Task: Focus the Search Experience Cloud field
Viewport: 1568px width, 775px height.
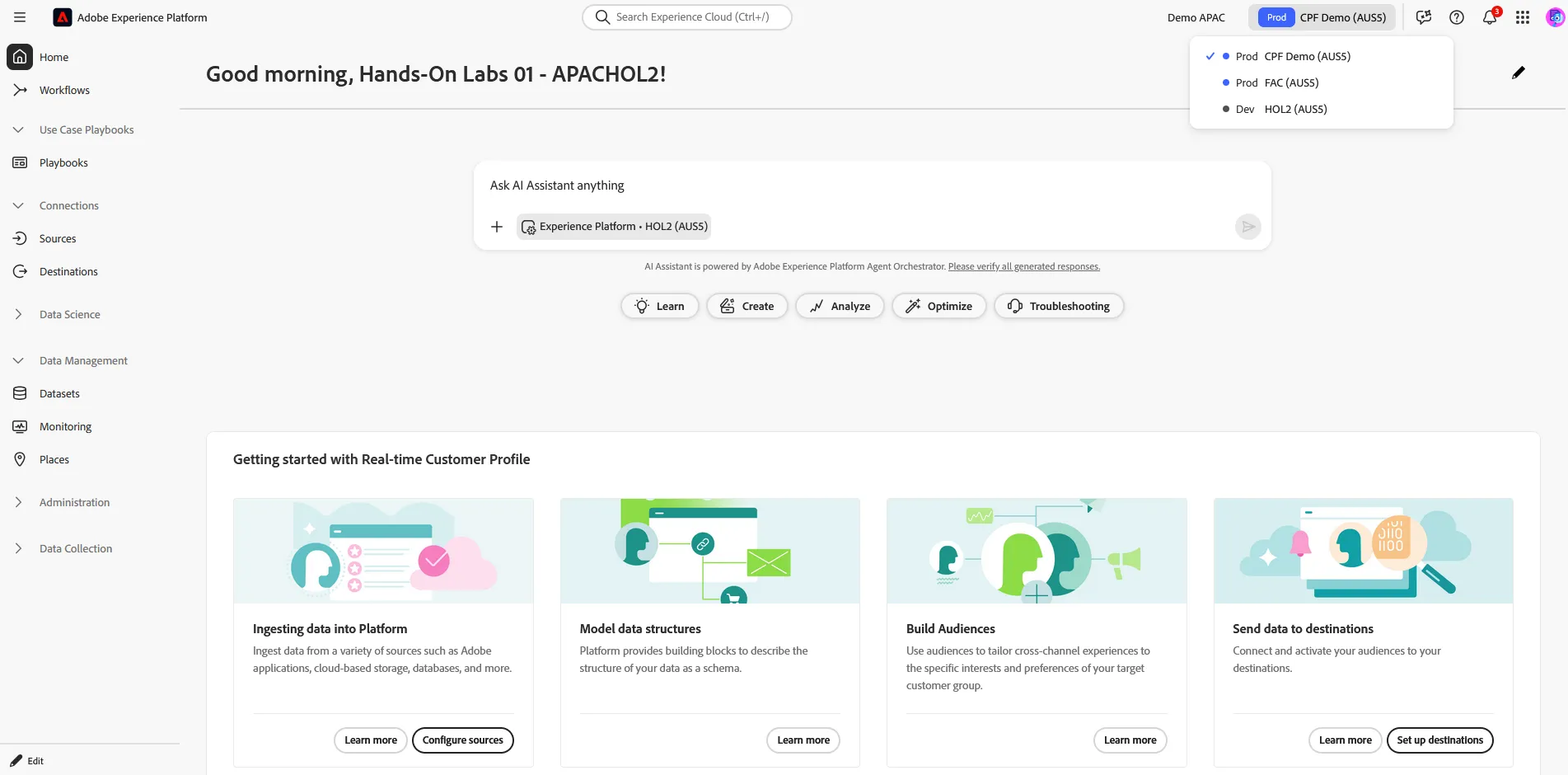Action: pos(687,17)
